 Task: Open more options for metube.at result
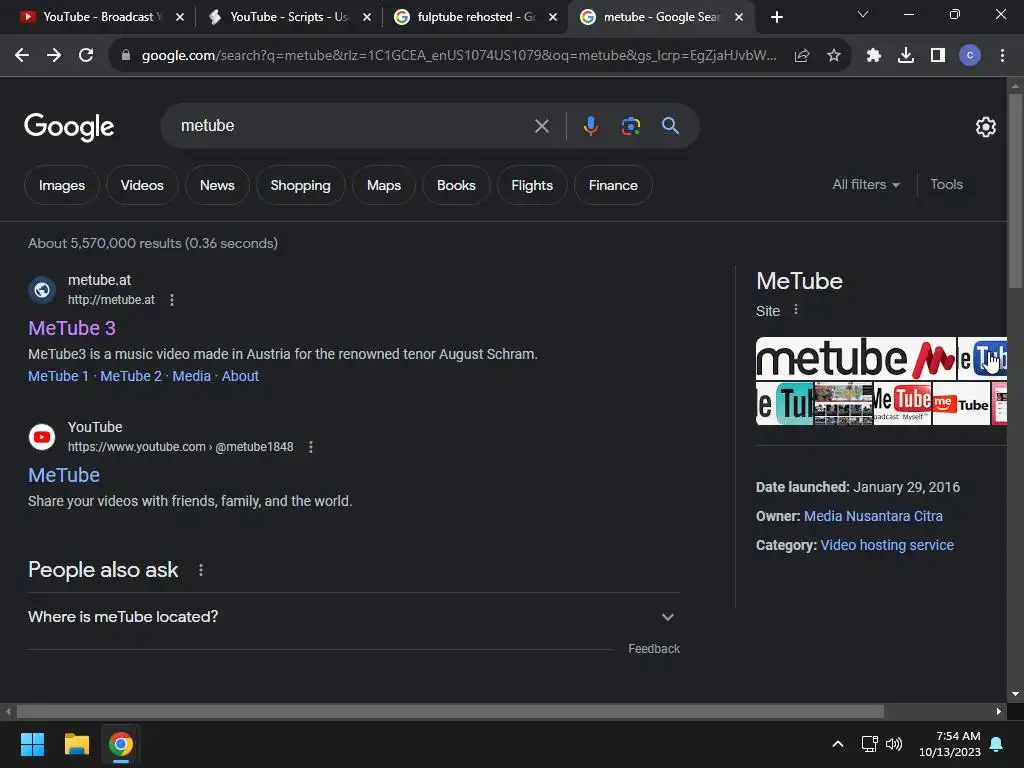click(172, 300)
